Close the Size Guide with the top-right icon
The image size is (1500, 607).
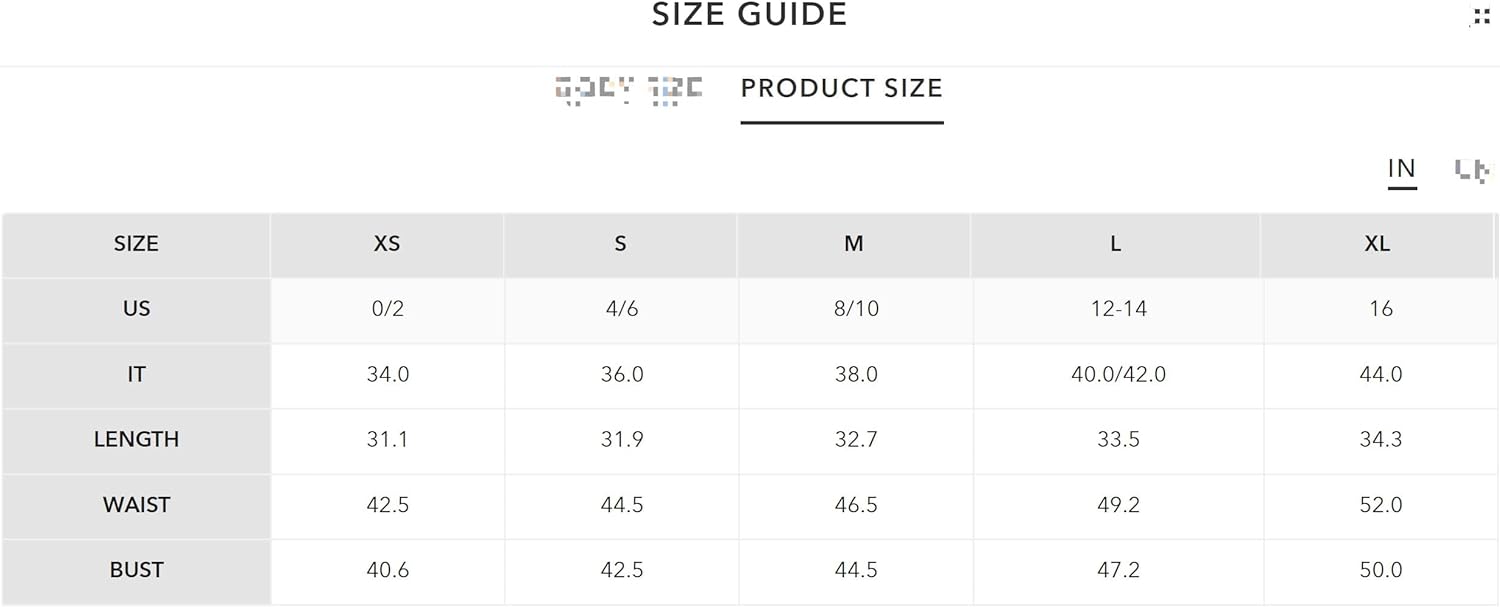pyautogui.click(x=1480, y=16)
